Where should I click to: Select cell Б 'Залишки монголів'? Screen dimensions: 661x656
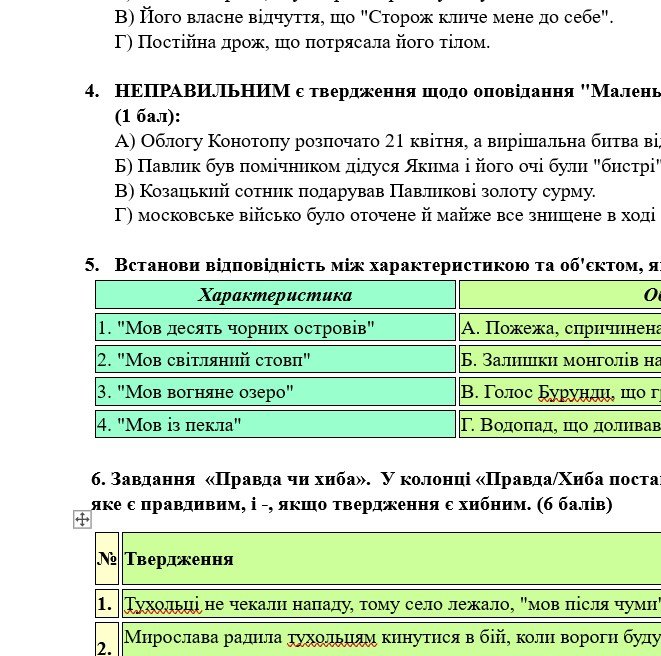pos(559,360)
